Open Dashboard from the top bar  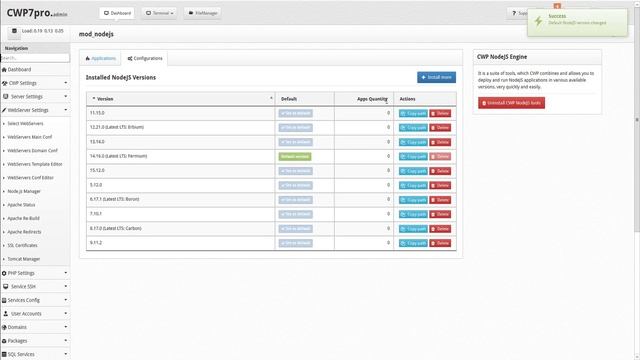tap(117, 13)
